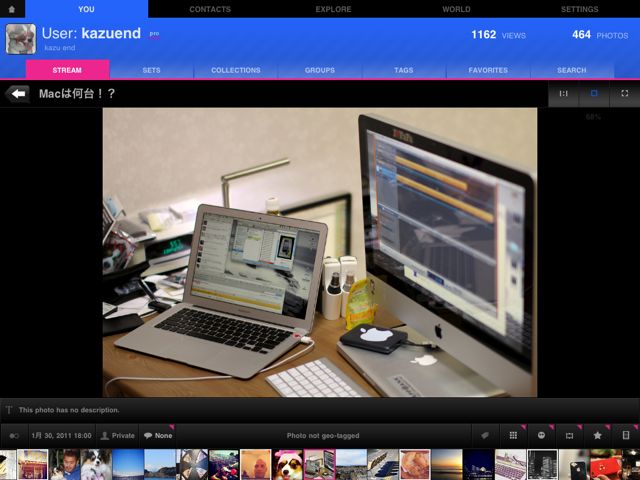Click the kazuend username text
640x480 pixels.
coord(111,33)
